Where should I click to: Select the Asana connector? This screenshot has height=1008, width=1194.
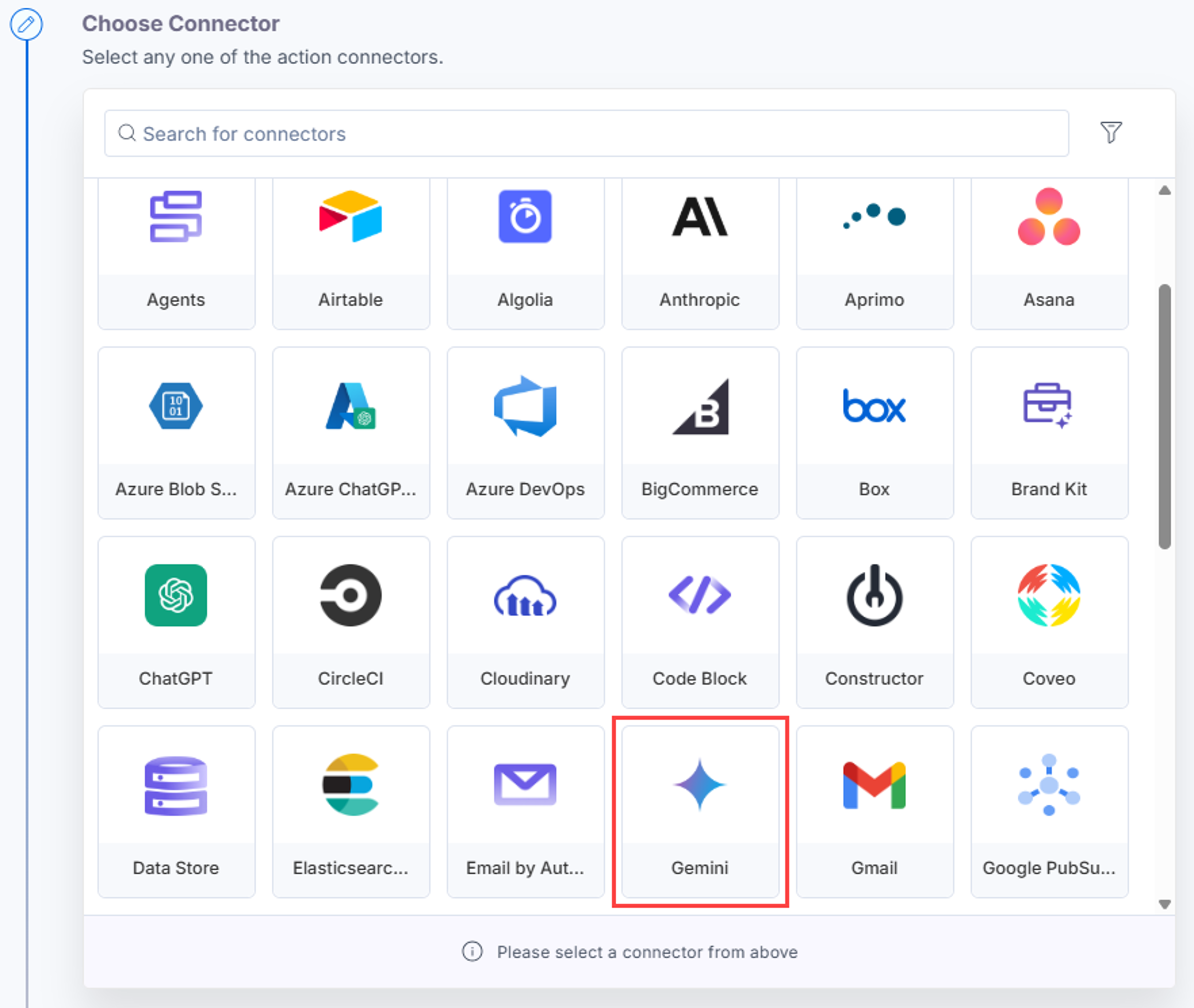point(1049,254)
